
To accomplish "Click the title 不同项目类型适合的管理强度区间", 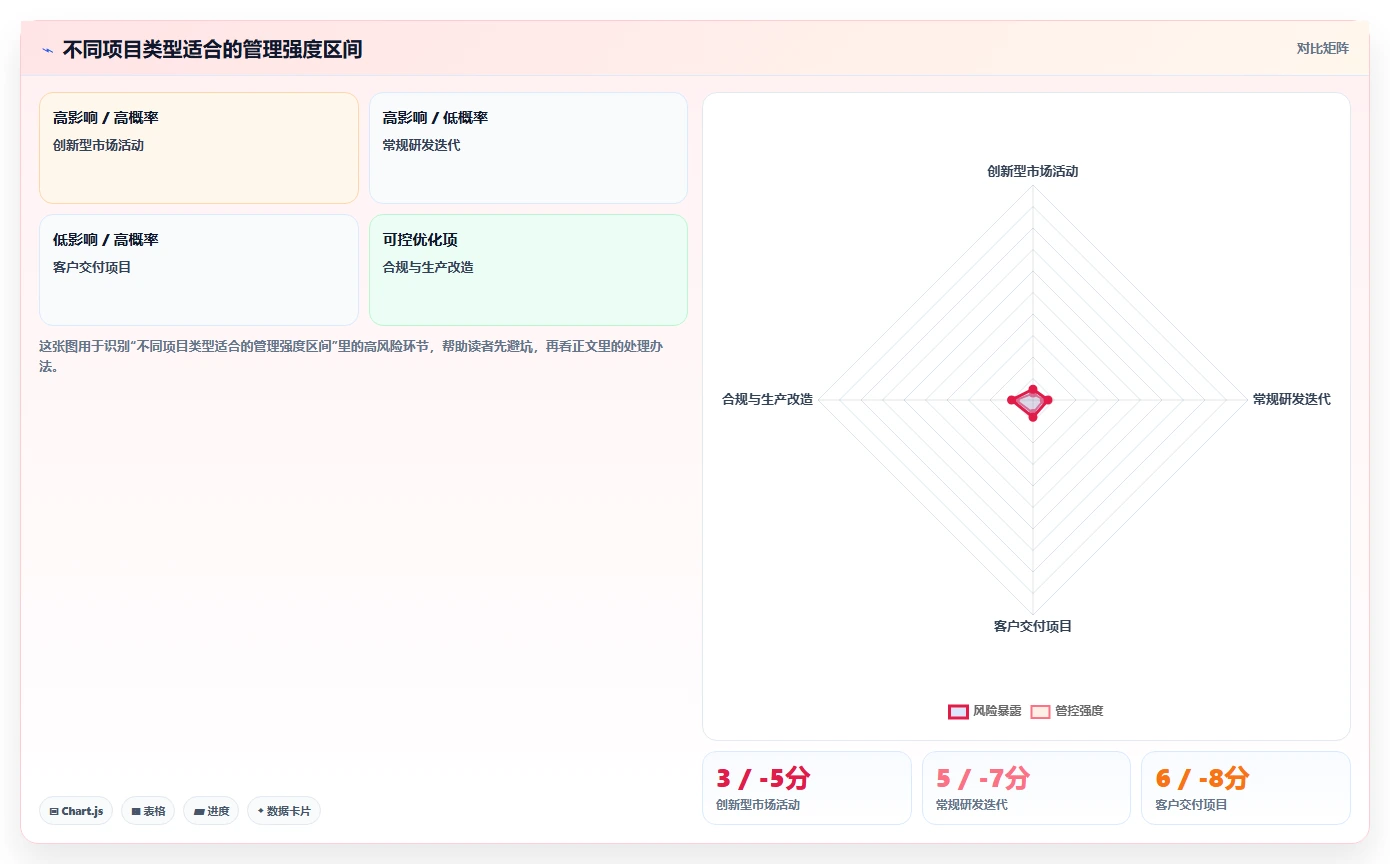I will point(212,49).
